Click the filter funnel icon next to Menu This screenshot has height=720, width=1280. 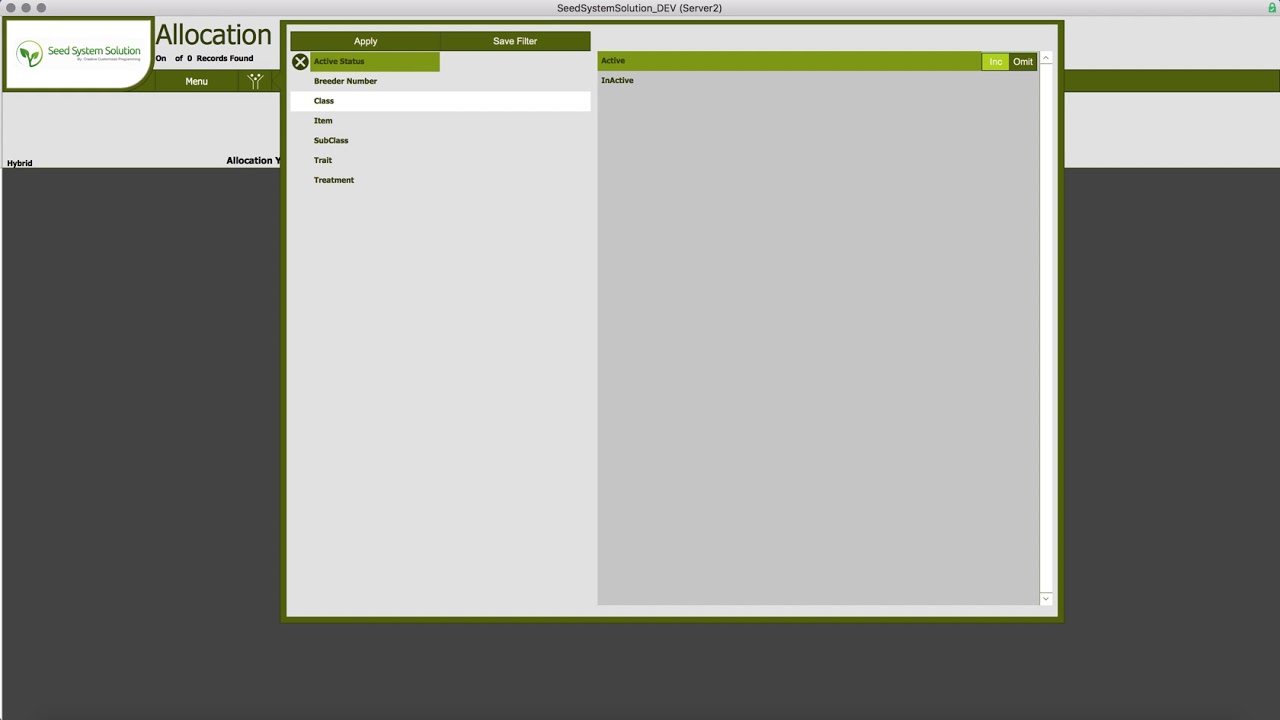[256, 81]
